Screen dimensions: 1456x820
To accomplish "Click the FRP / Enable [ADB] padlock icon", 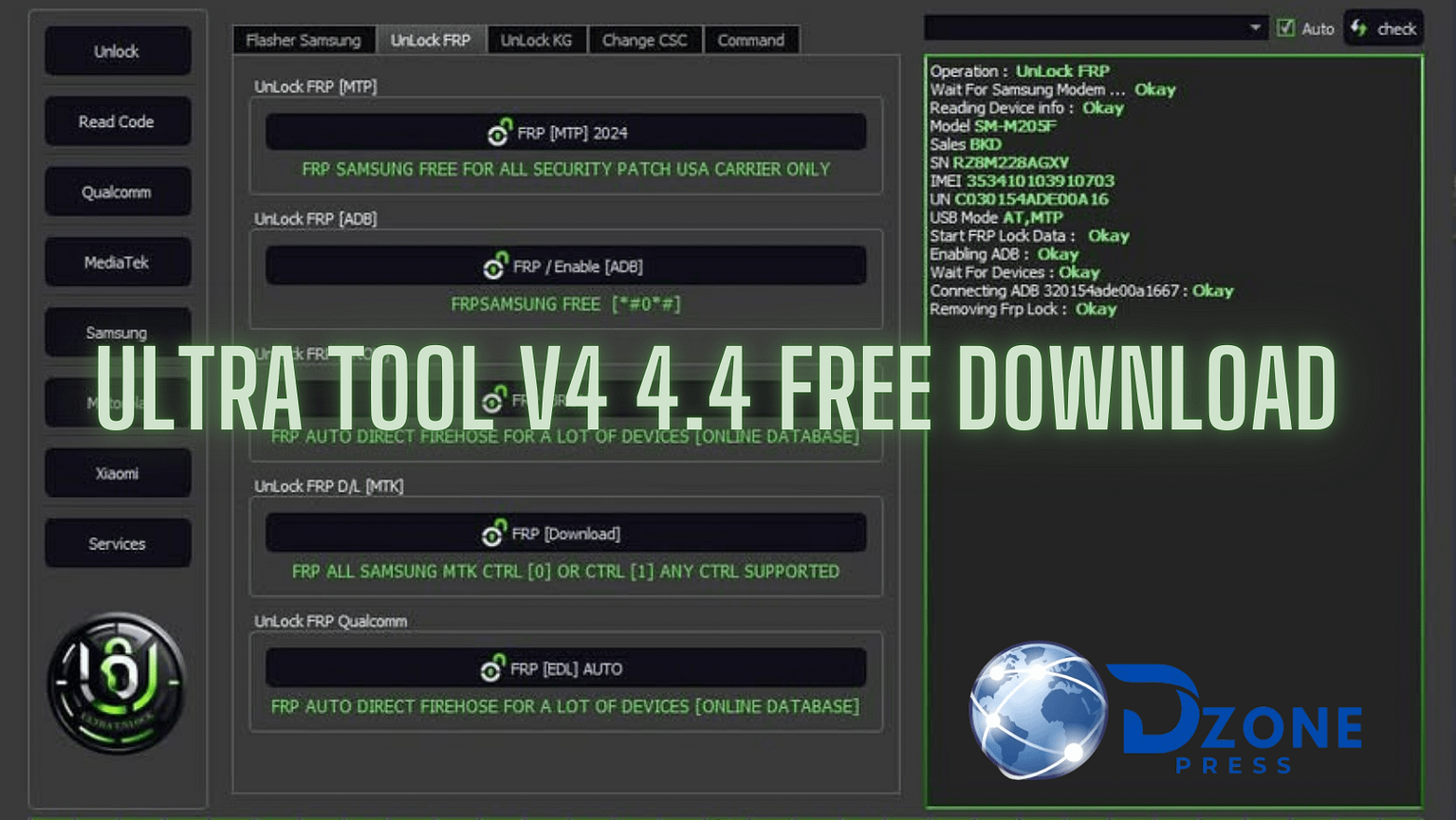I will coord(494,265).
